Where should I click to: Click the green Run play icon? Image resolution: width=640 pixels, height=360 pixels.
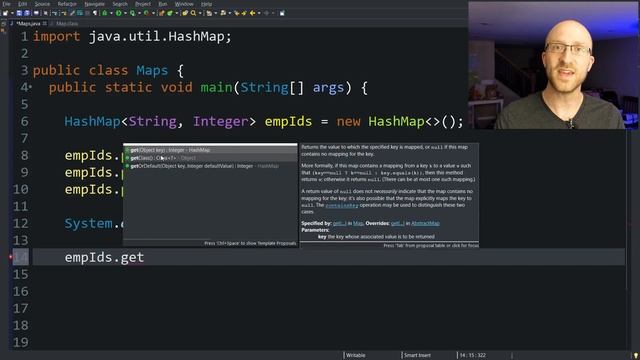118,13
